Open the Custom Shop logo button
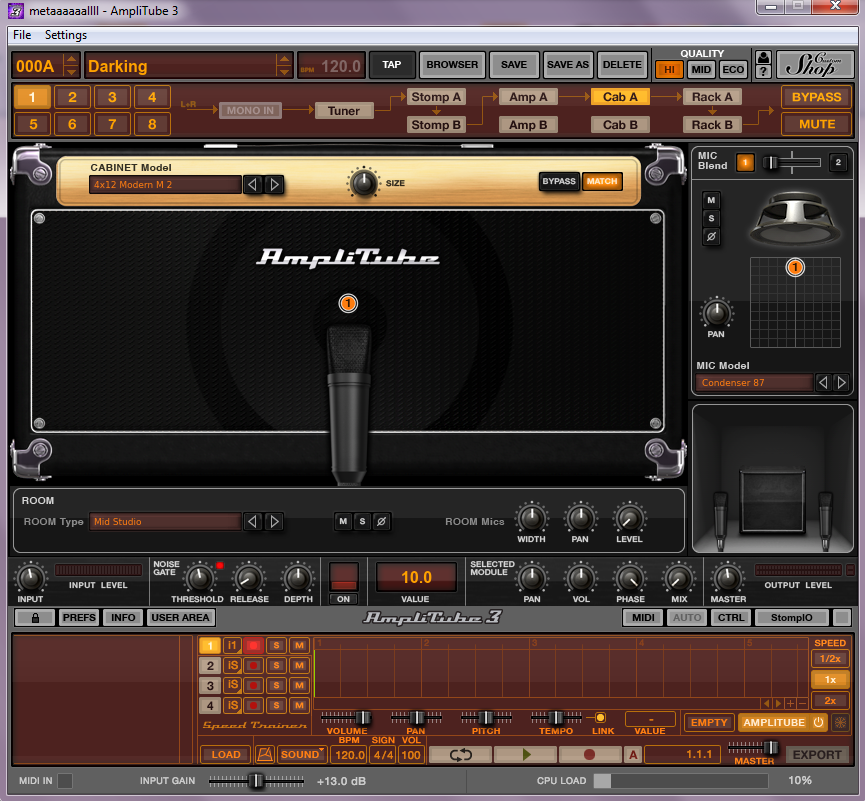Screen dimensions: 865x801 [x=814, y=65]
